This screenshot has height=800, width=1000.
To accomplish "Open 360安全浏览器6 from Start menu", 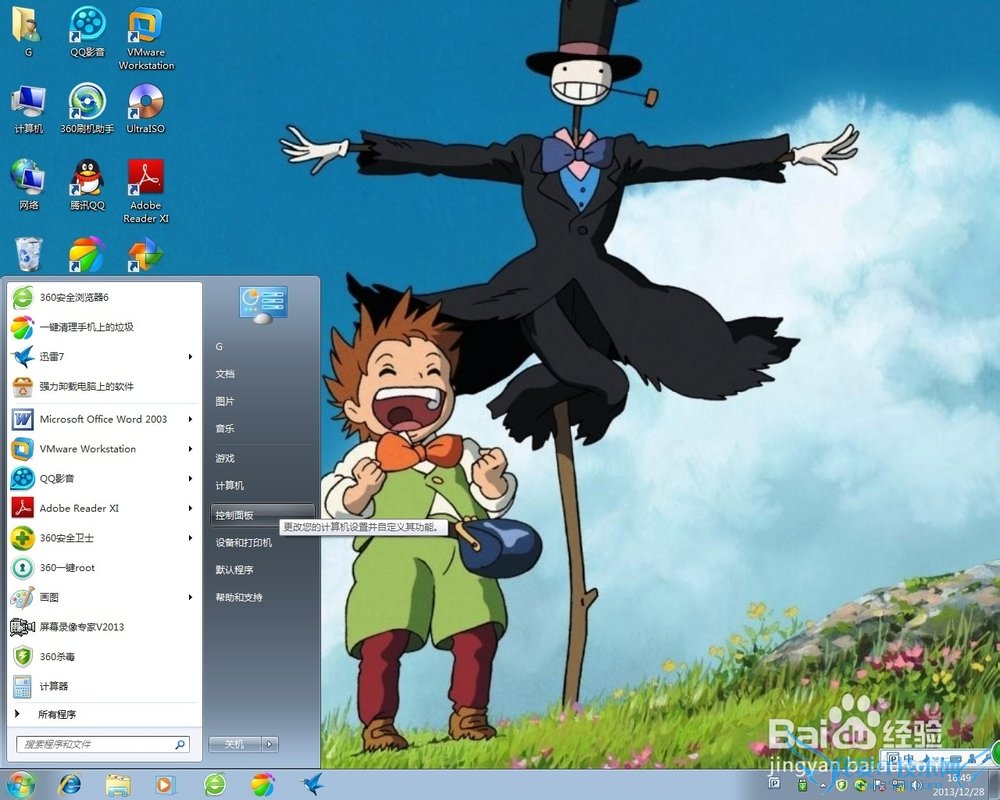I will click(74, 297).
